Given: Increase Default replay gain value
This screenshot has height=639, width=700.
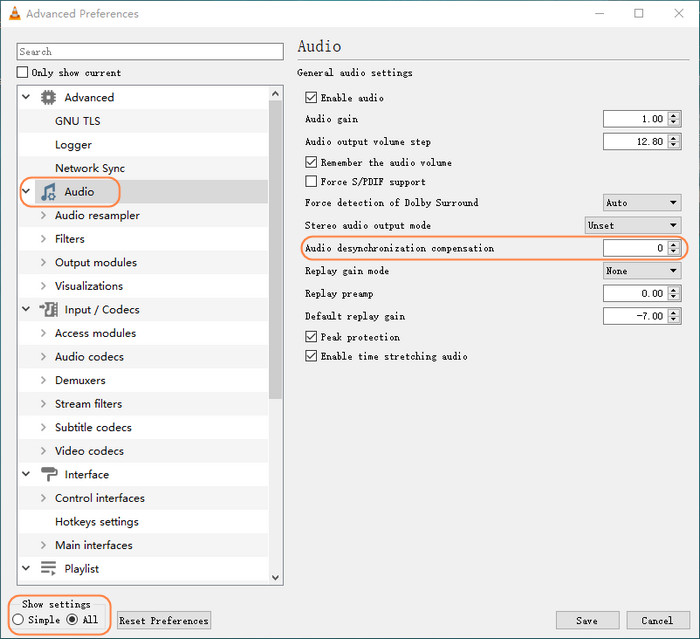Looking at the screenshot, I should (x=674, y=313).
